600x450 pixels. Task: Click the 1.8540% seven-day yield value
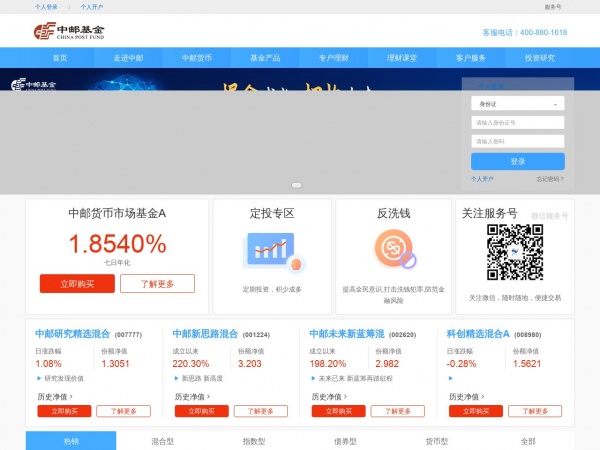click(x=117, y=244)
